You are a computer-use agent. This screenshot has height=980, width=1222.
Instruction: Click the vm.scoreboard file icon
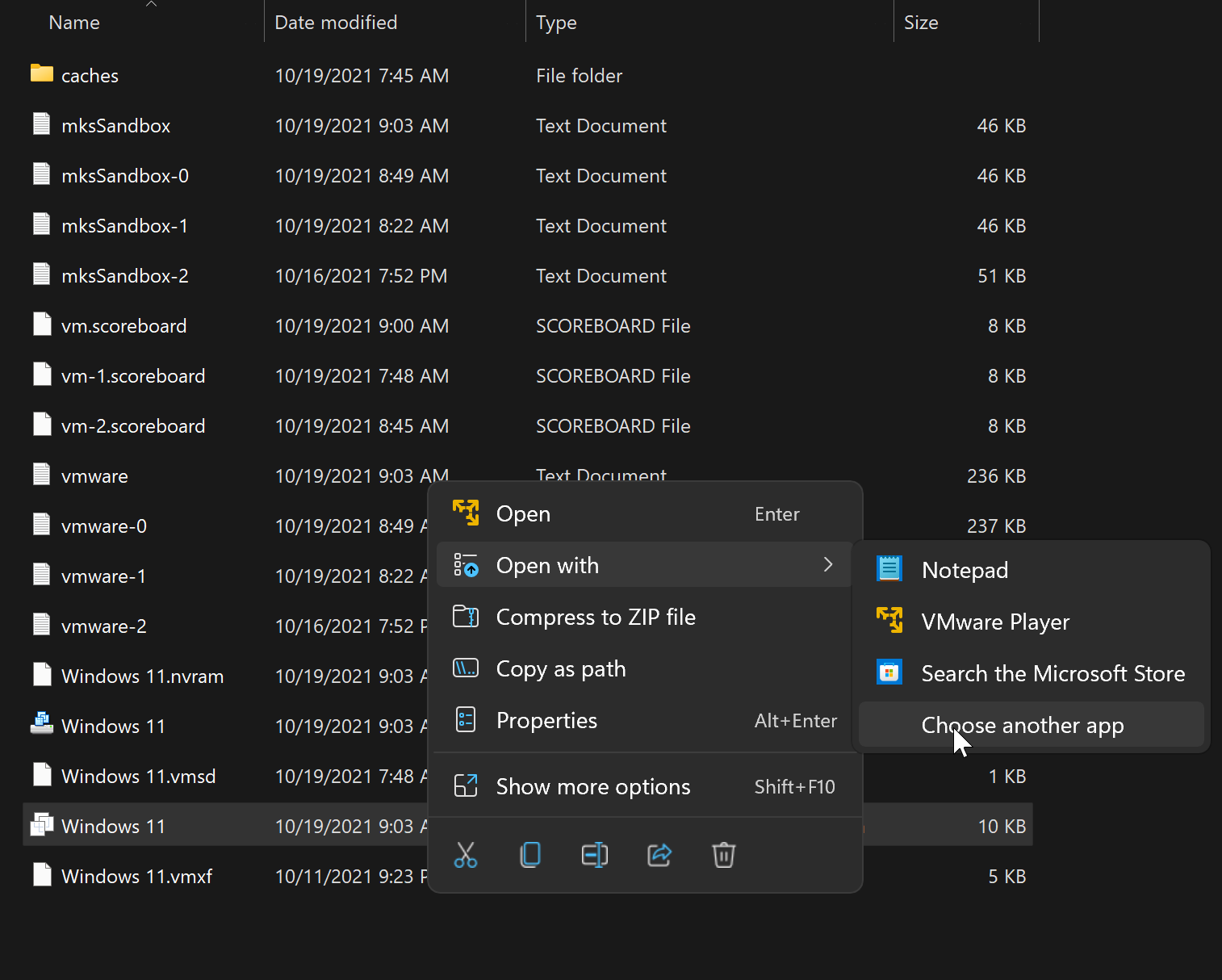click(42, 324)
